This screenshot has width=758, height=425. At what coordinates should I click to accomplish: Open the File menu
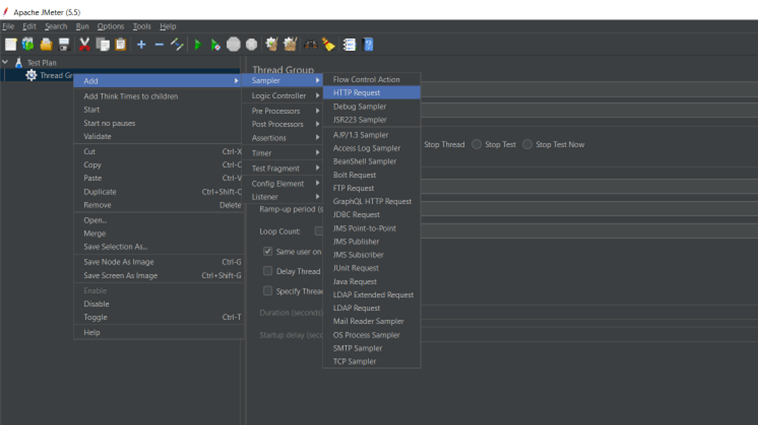8,26
